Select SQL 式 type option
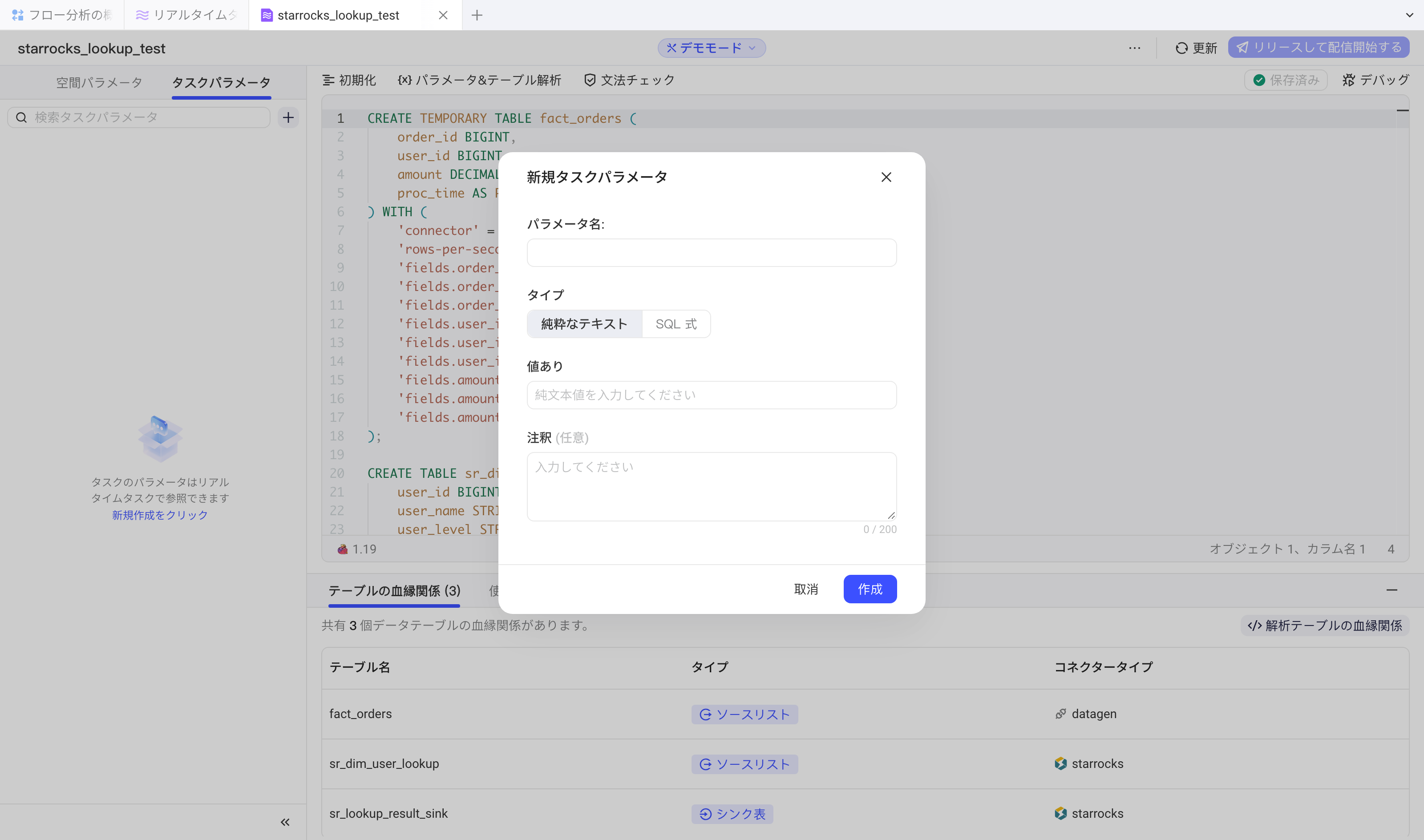Screen dimensions: 1424x840 [x=676, y=324]
